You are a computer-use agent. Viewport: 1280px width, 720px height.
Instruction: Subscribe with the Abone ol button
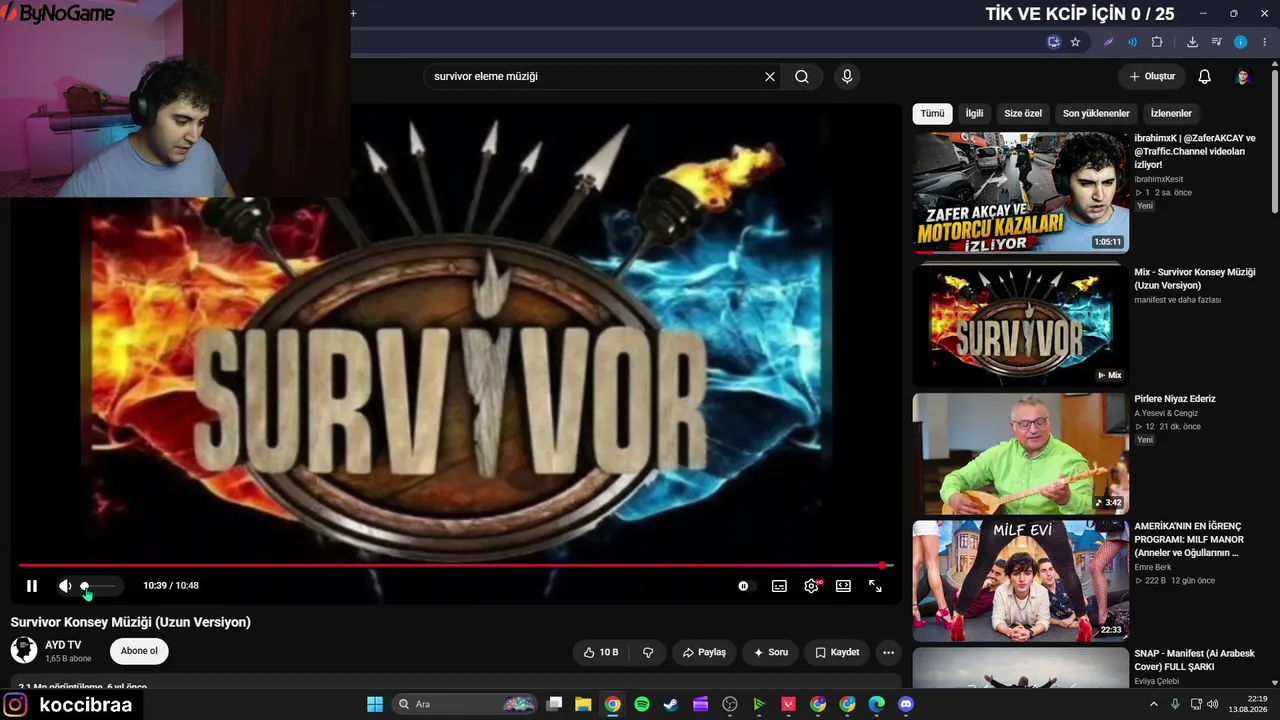[x=139, y=651]
